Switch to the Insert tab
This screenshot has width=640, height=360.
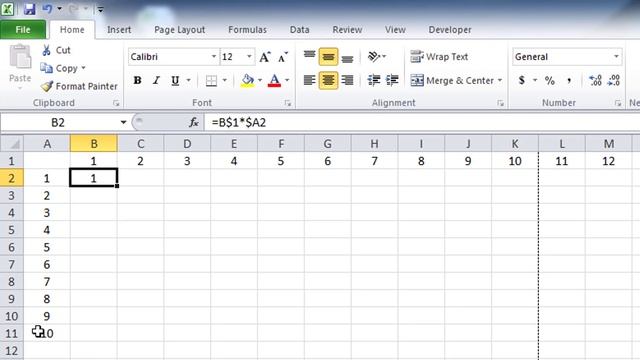tap(119, 30)
